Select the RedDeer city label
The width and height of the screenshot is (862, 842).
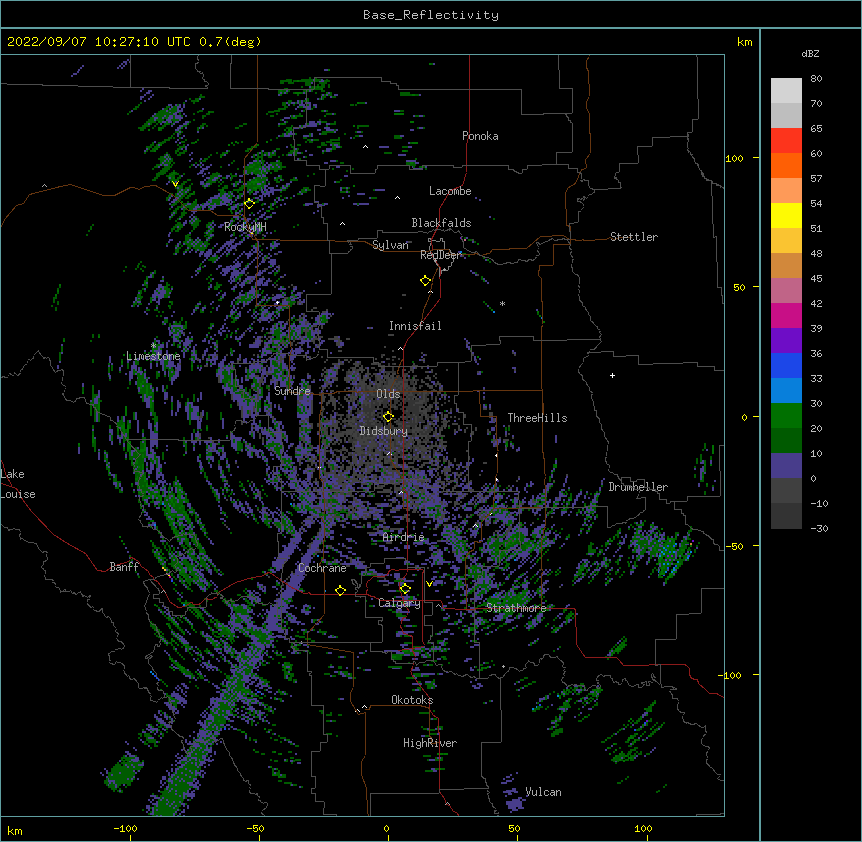[x=440, y=255]
